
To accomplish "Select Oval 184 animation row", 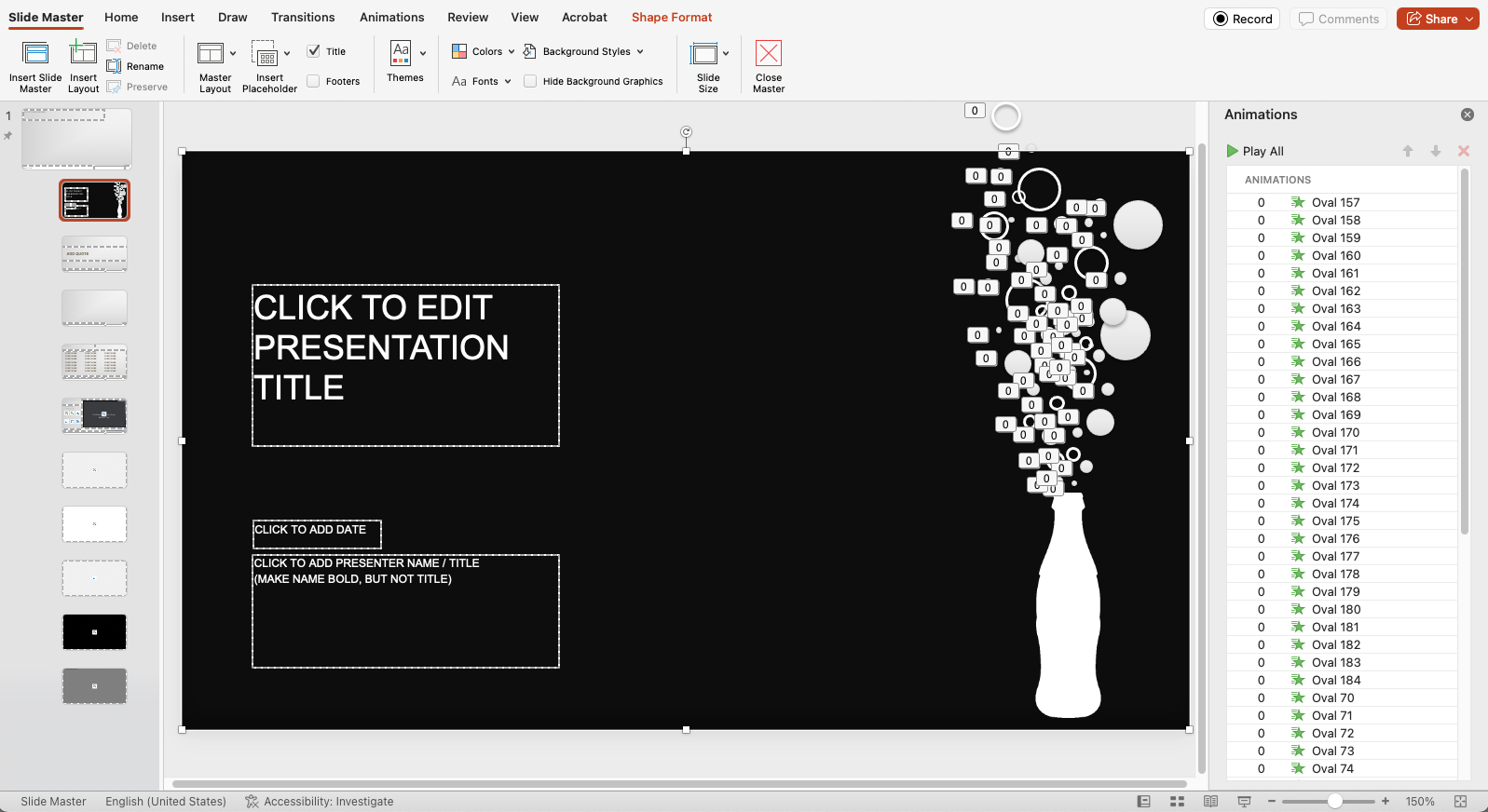I will coord(1342,680).
